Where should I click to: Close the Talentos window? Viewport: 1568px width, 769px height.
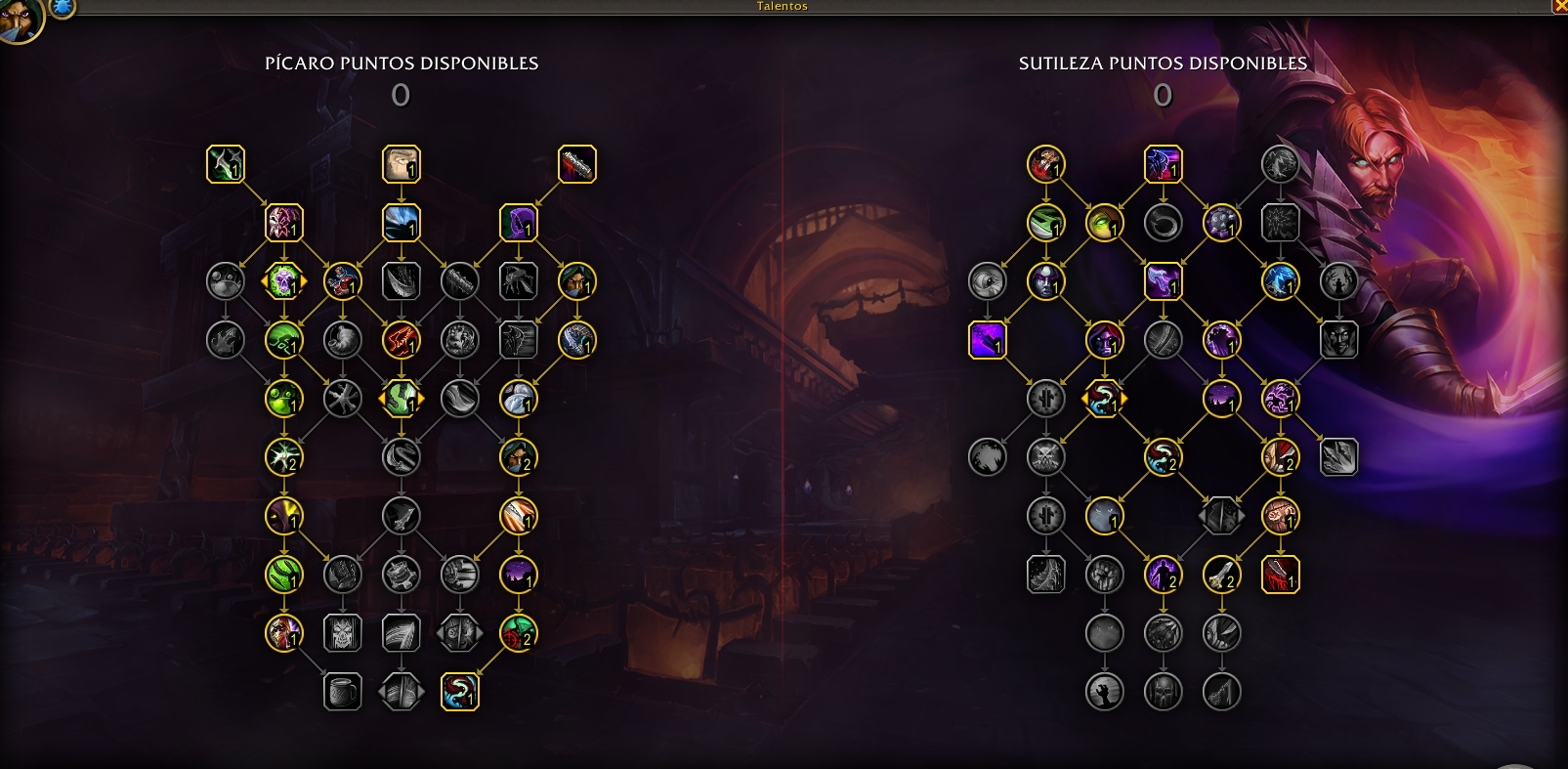coord(1559,6)
